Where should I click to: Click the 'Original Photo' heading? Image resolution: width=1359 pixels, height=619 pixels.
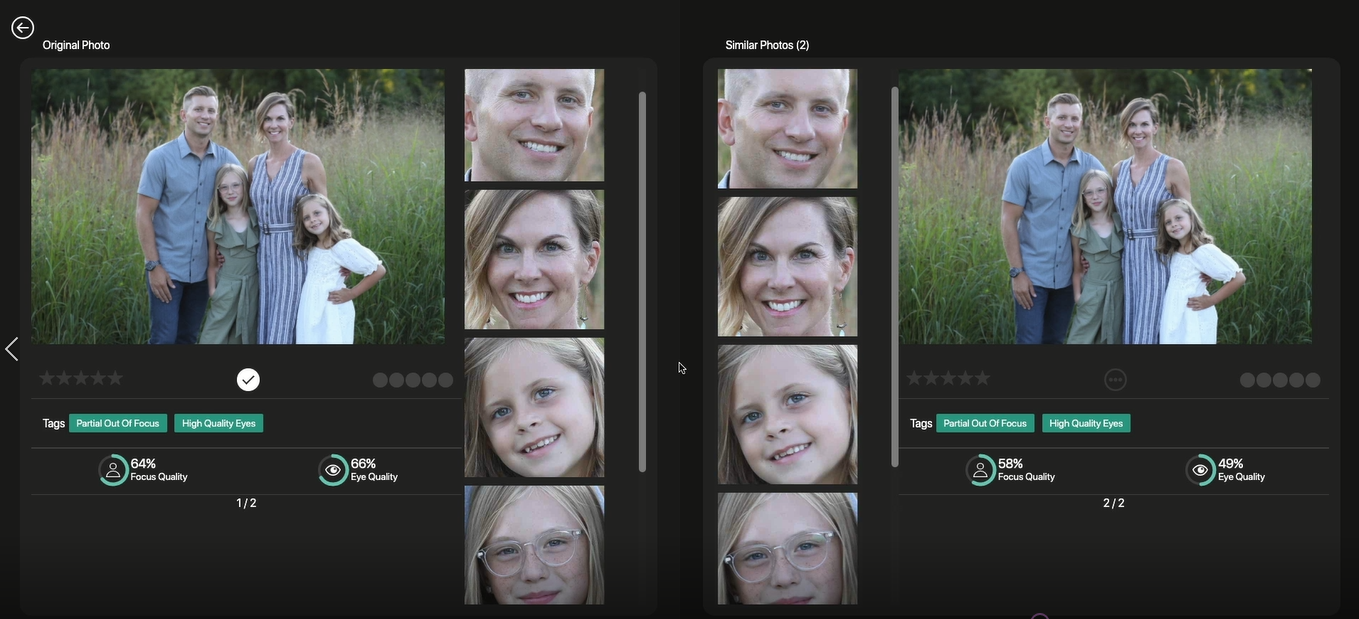tap(76, 45)
